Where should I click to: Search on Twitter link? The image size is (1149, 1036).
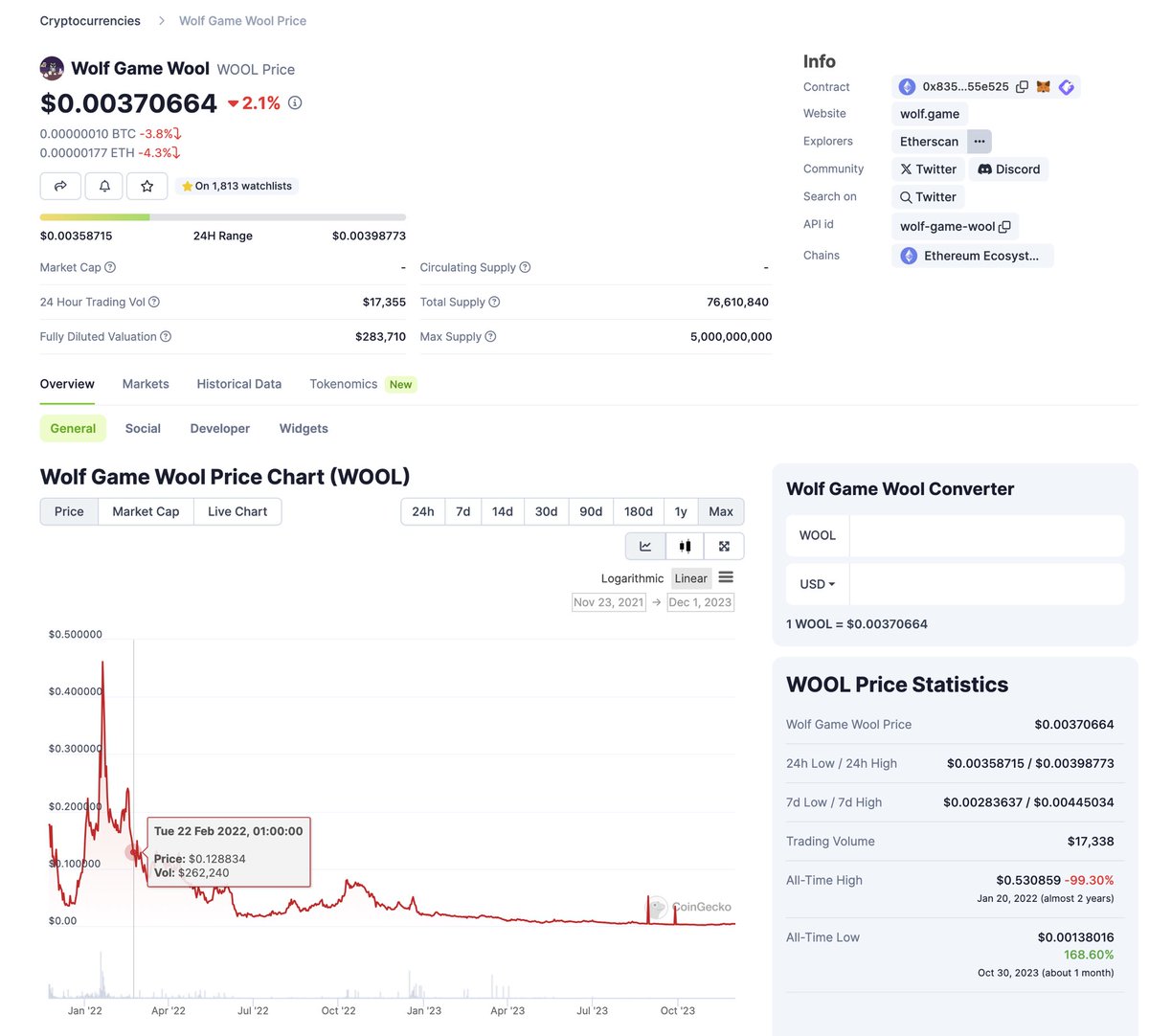tap(928, 197)
